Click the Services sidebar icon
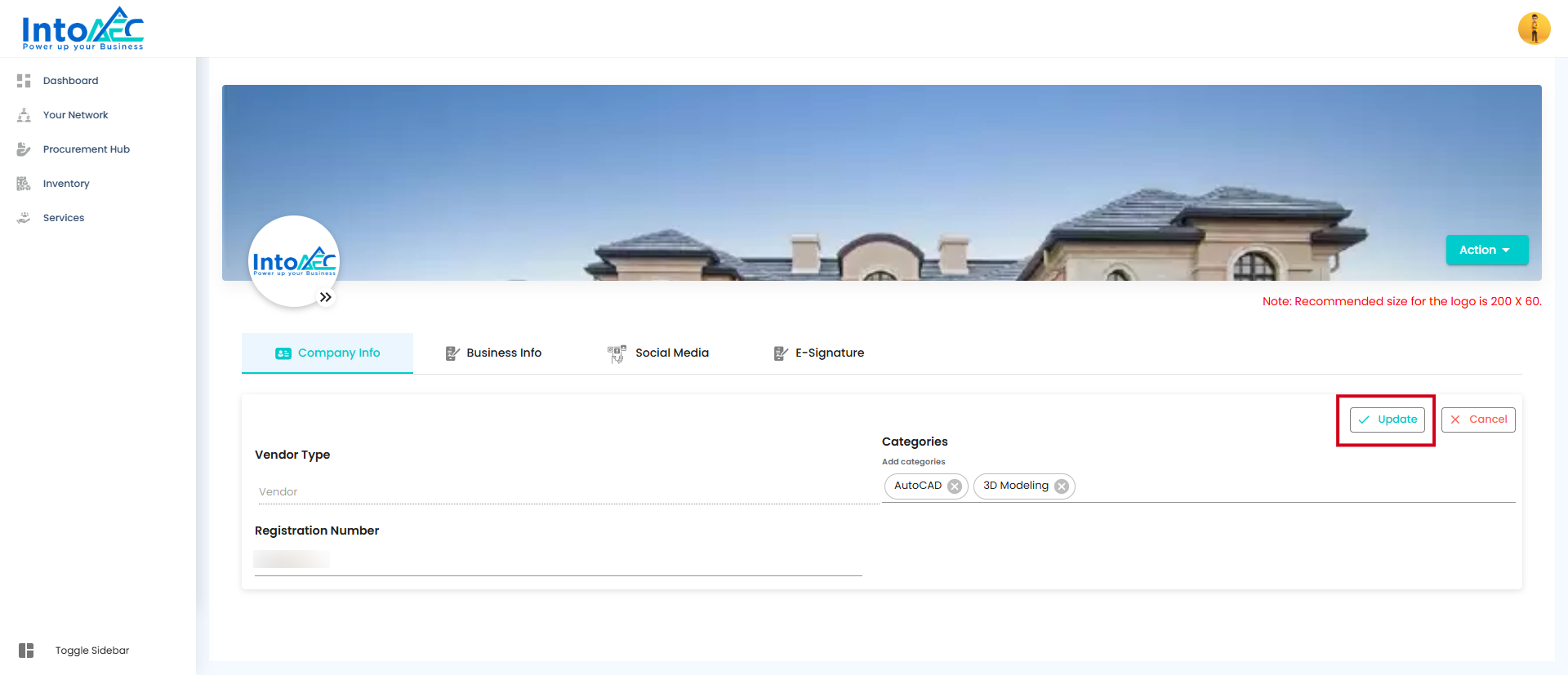Viewport: 1568px width, 675px height. tap(24, 218)
